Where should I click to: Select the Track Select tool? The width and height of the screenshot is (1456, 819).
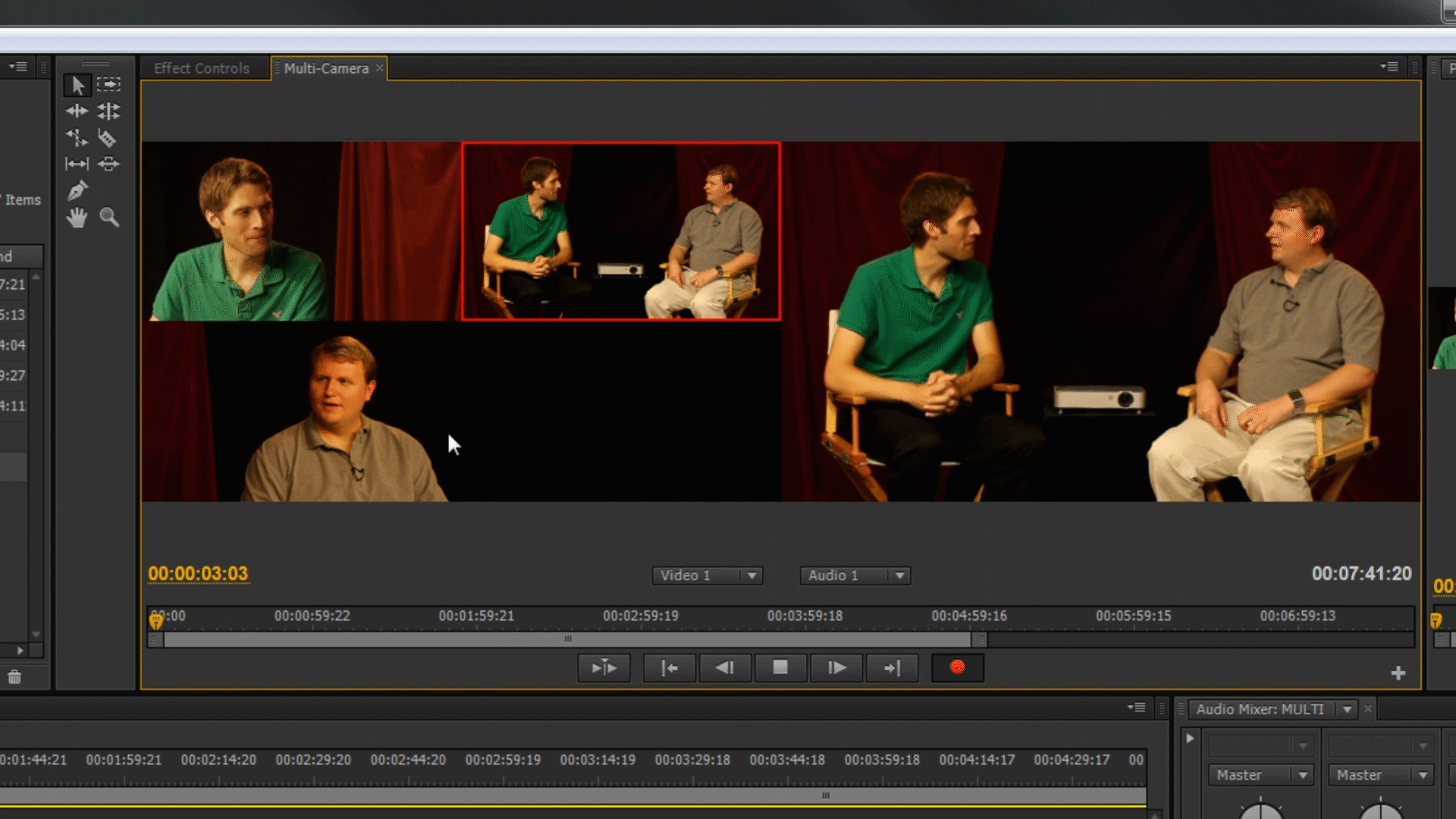click(108, 84)
